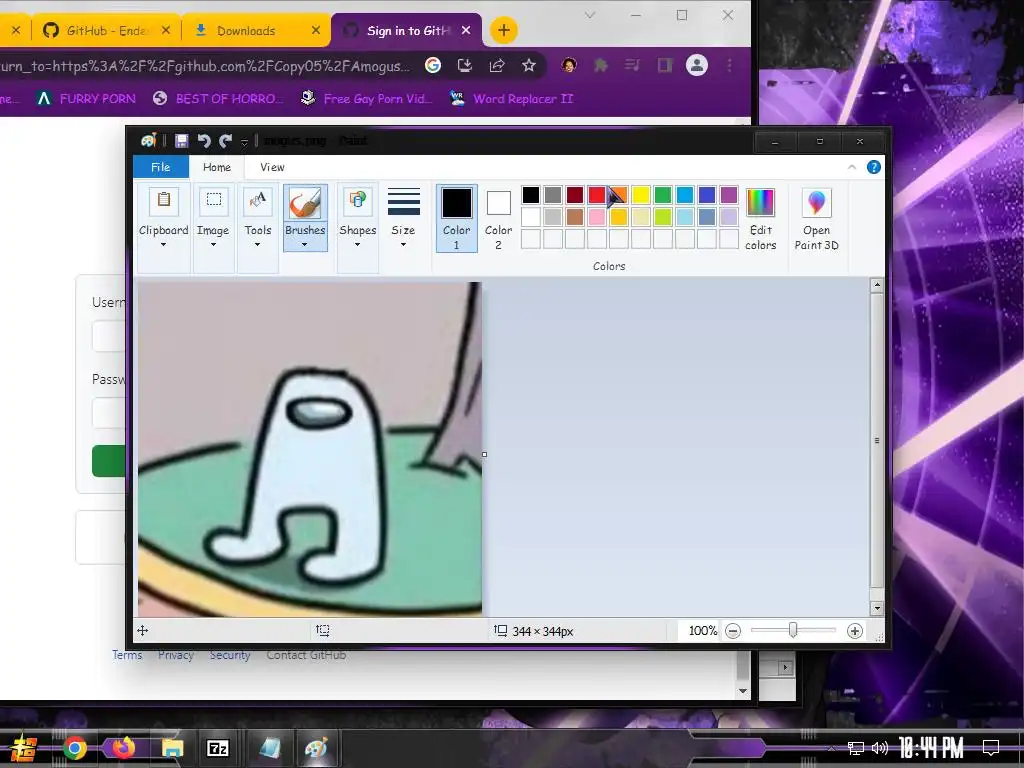Bookmark this page with the star icon
Screen dimensions: 1024x768
[x=529, y=65]
